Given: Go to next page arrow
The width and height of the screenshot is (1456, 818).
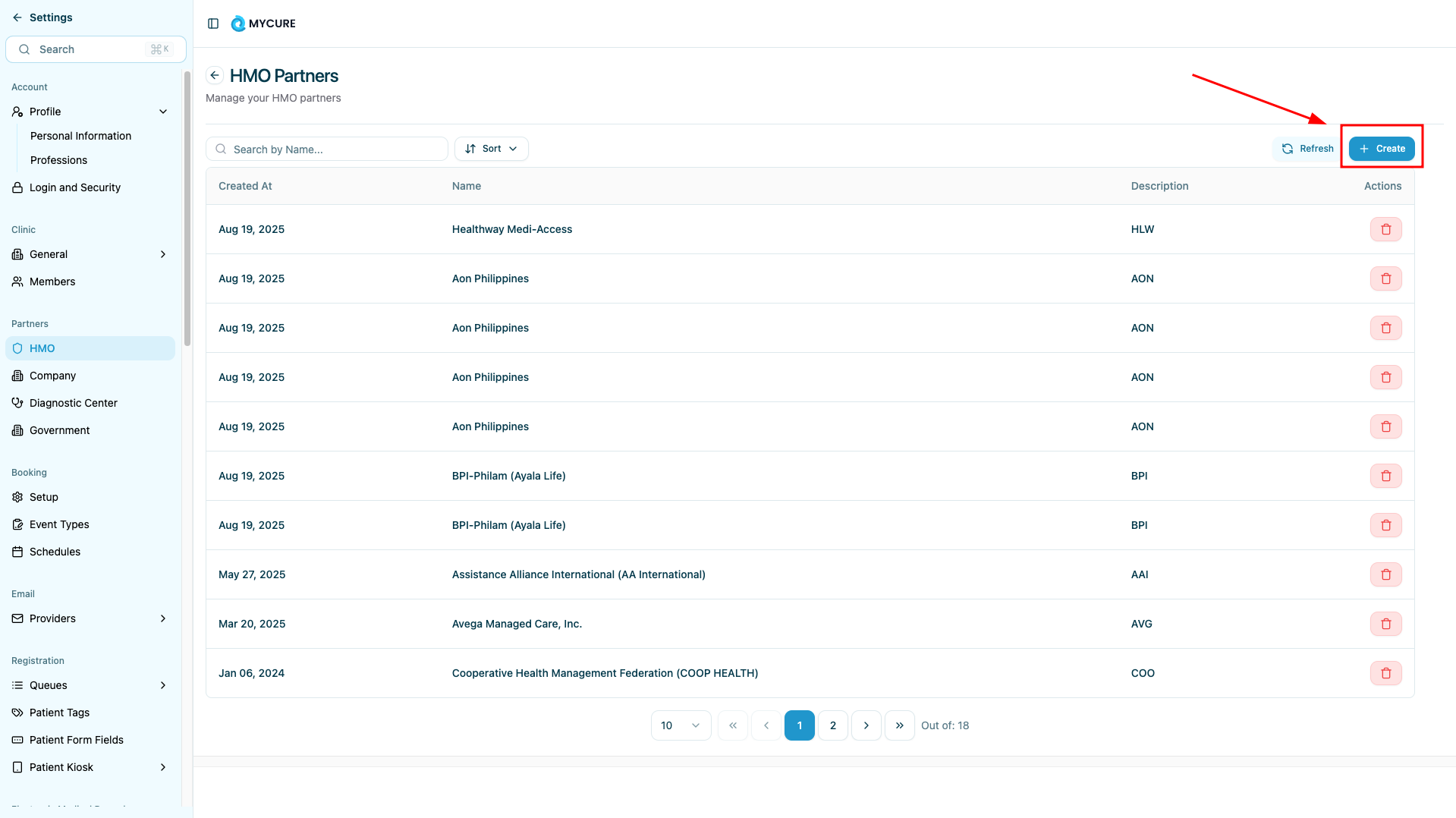Looking at the screenshot, I should 866,725.
